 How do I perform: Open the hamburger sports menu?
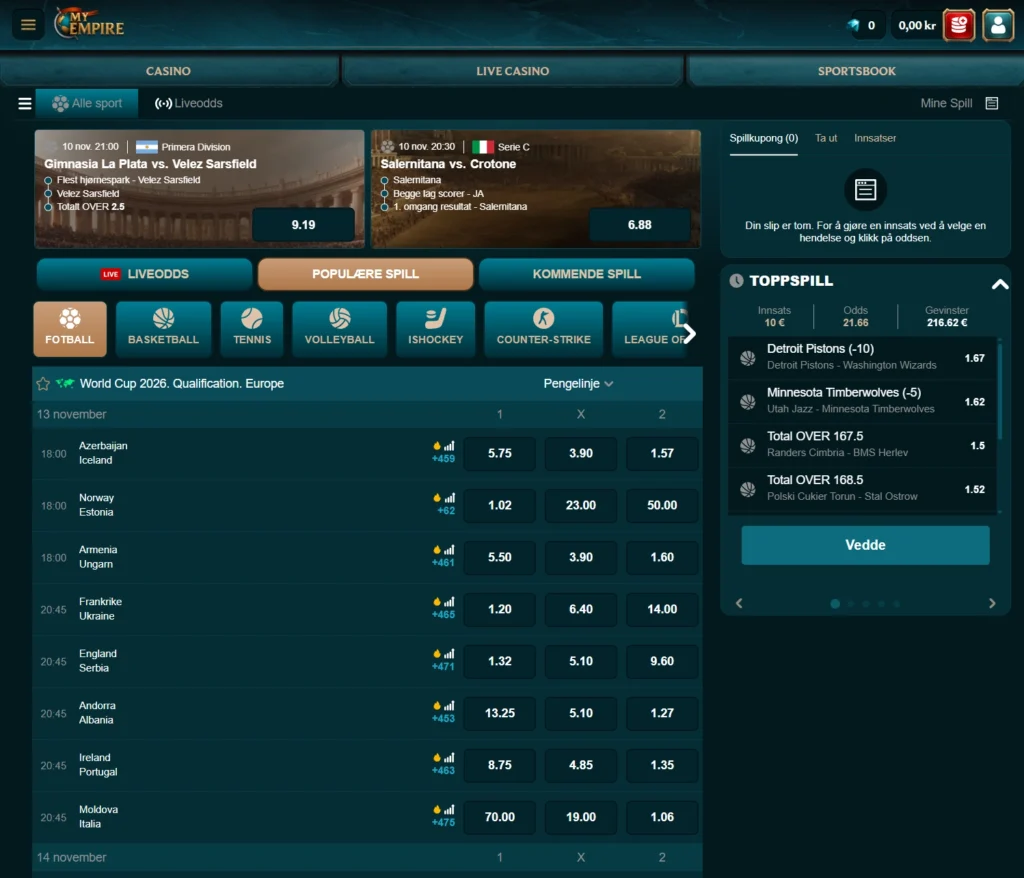[x=24, y=102]
